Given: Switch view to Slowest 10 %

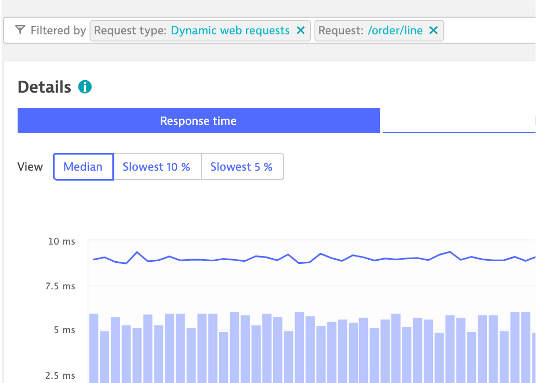Looking at the screenshot, I should [x=157, y=167].
